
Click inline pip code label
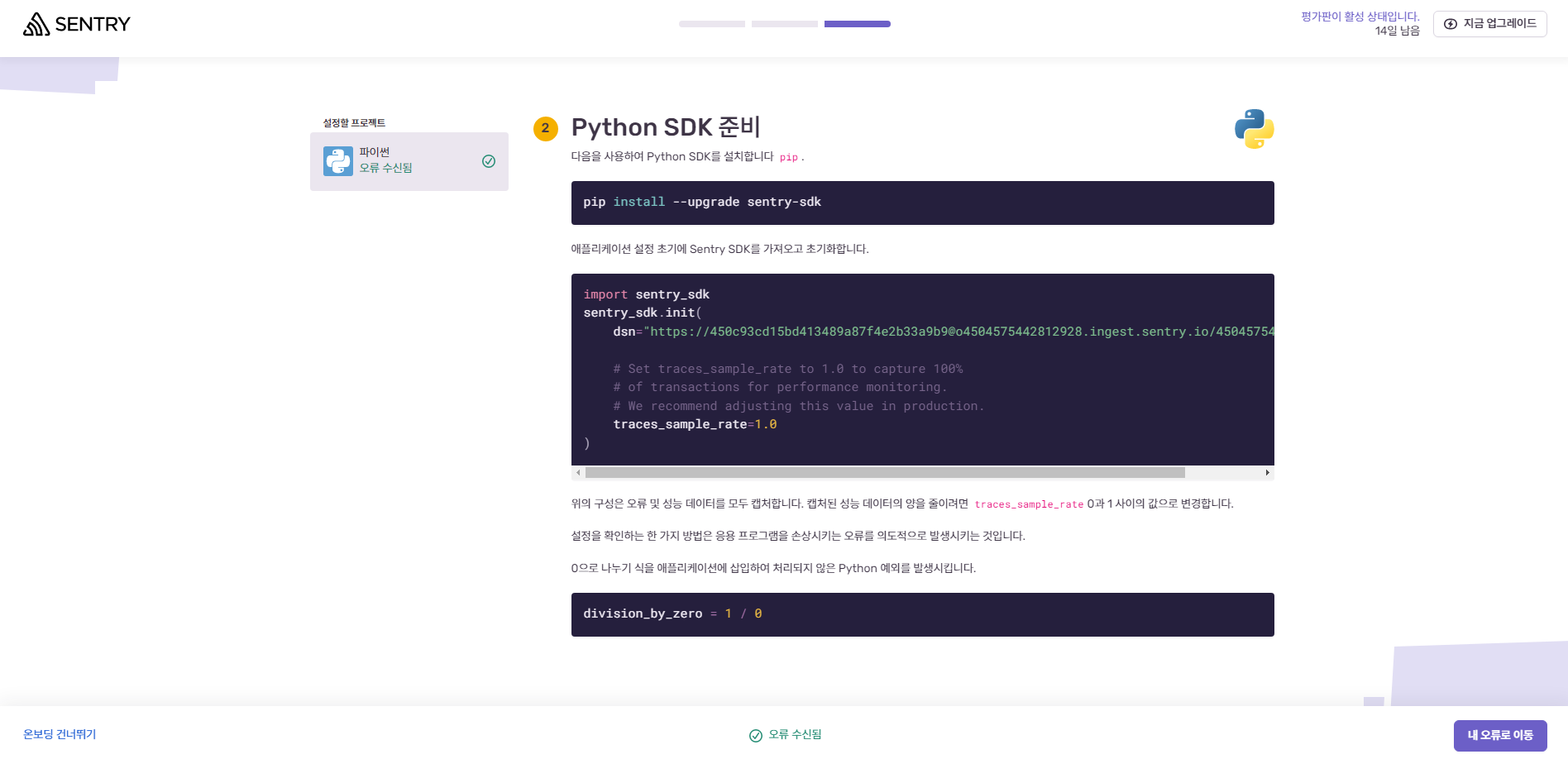[x=789, y=157]
